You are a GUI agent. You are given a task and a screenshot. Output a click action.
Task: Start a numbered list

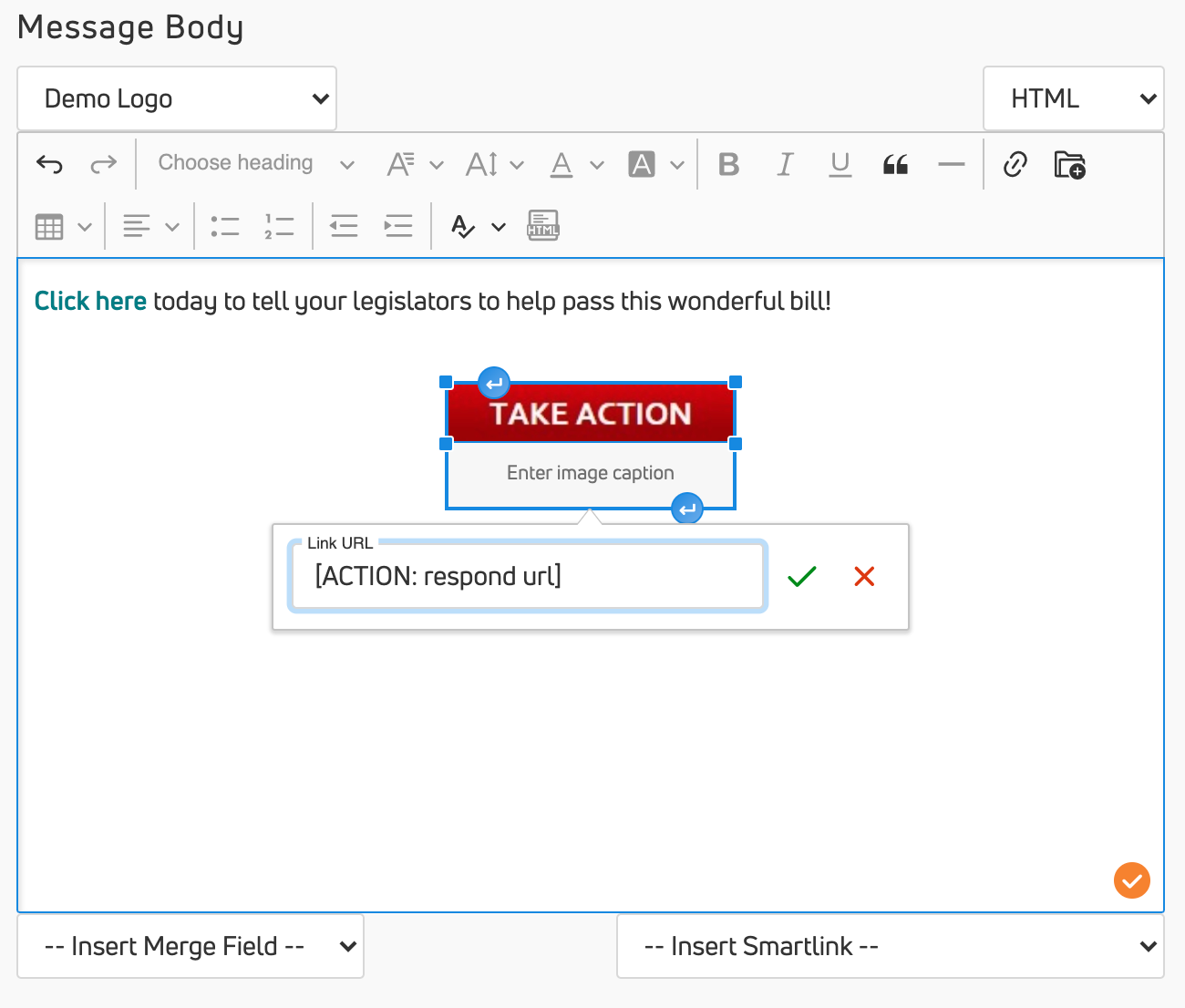click(279, 226)
